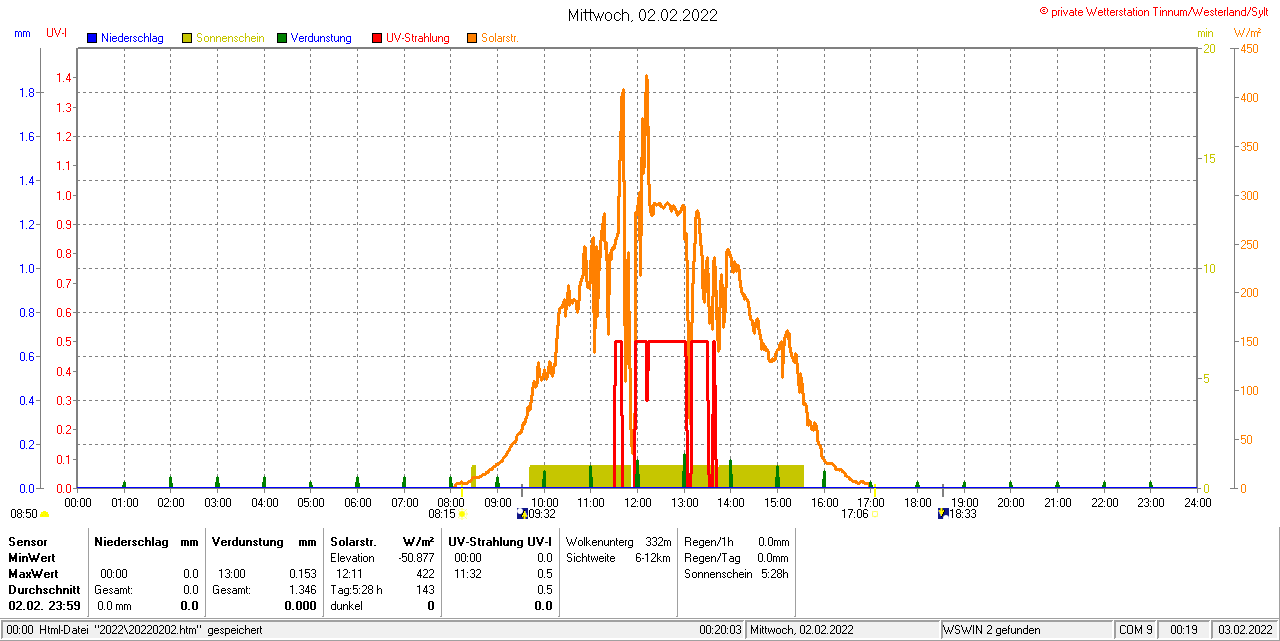Screen dimensions: 1280x641
Task: Click the UV-Strahlung UV-I column header in the table
Action: (x=500, y=541)
